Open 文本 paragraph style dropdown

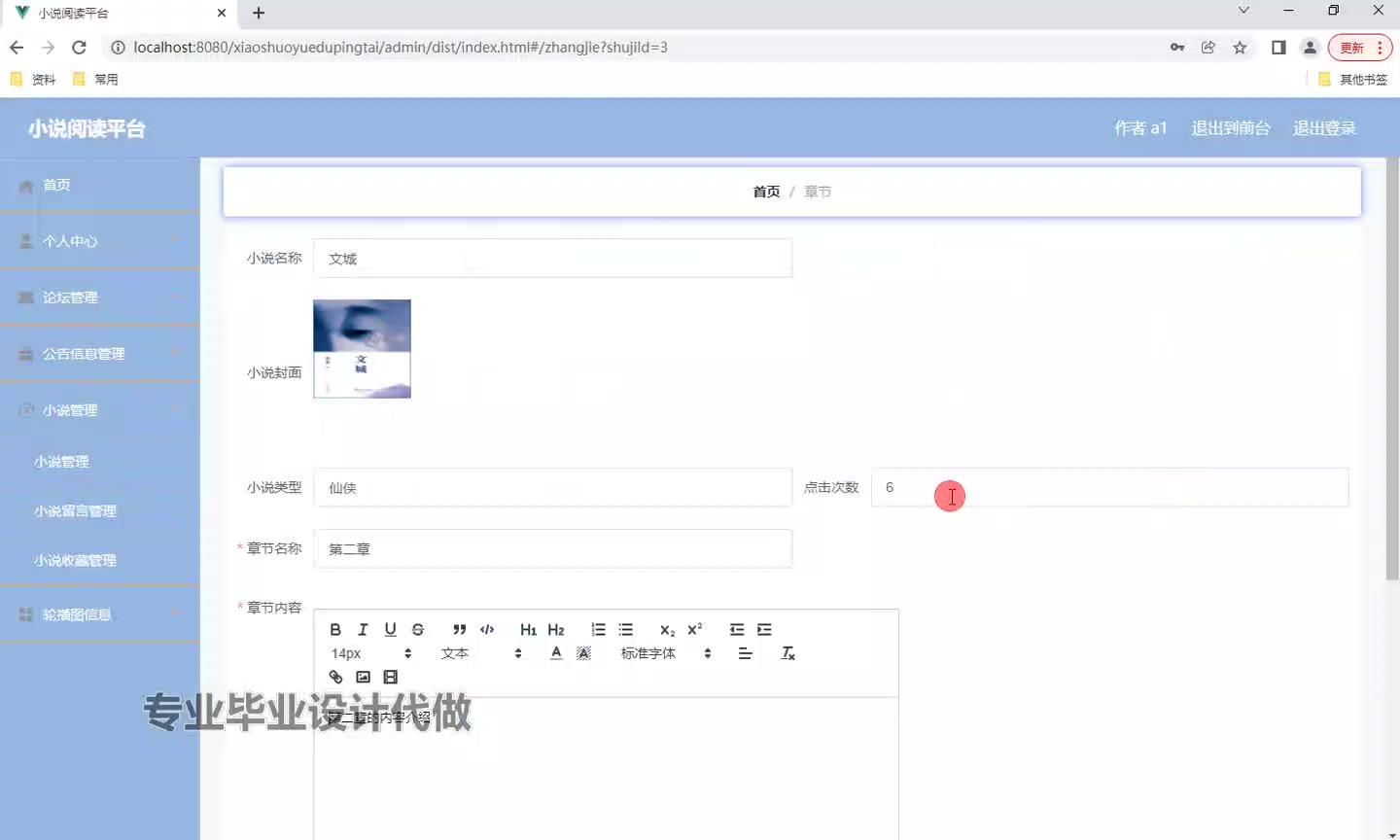pyautogui.click(x=481, y=653)
